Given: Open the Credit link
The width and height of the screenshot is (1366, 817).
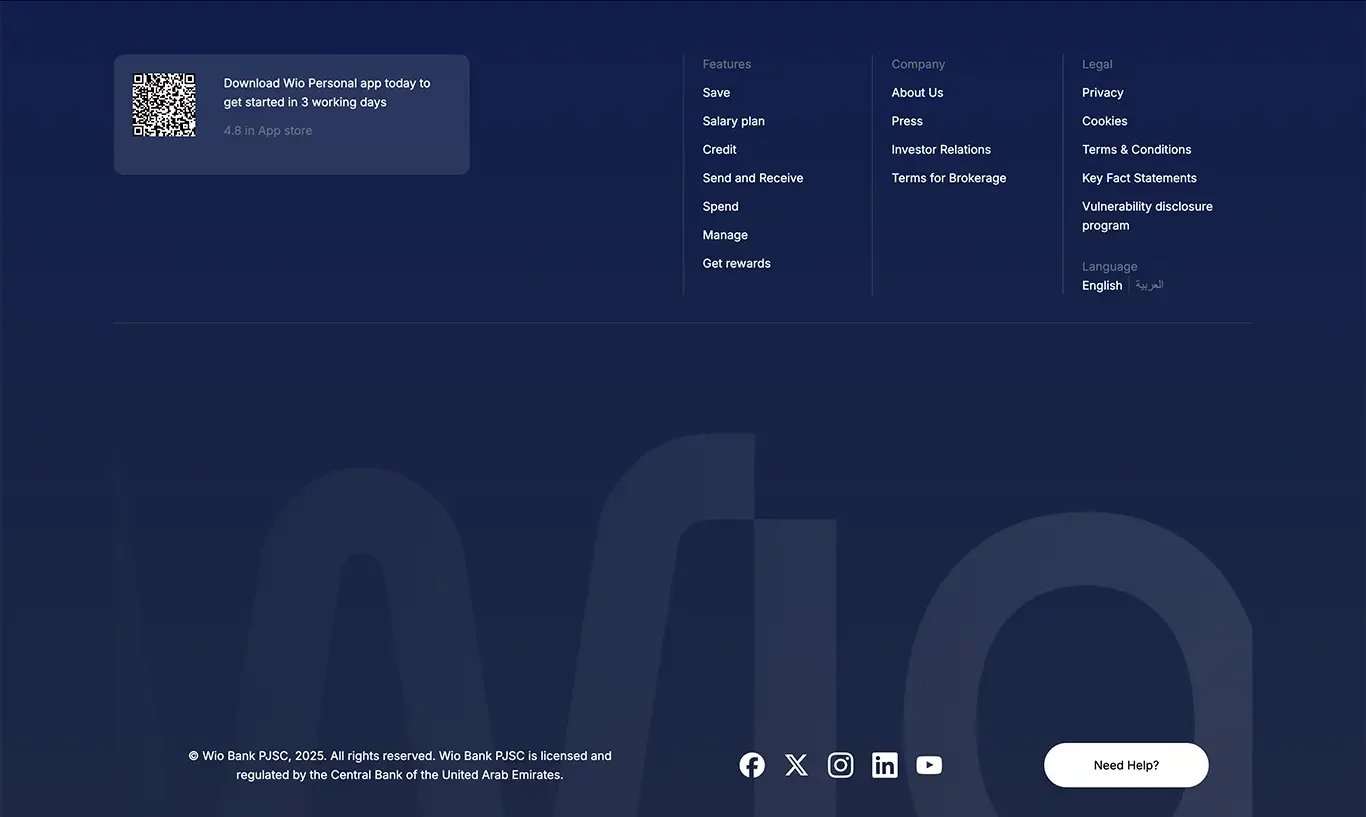Looking at the screenshot, I should tap(719, 150).
